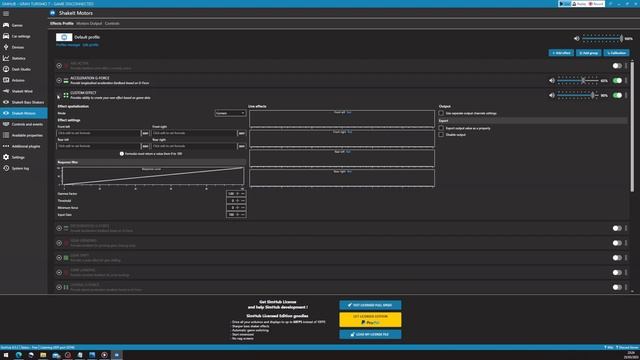Switch to the Controls tab
This screenshot has width=640, height=360.
tap(112, 23)
